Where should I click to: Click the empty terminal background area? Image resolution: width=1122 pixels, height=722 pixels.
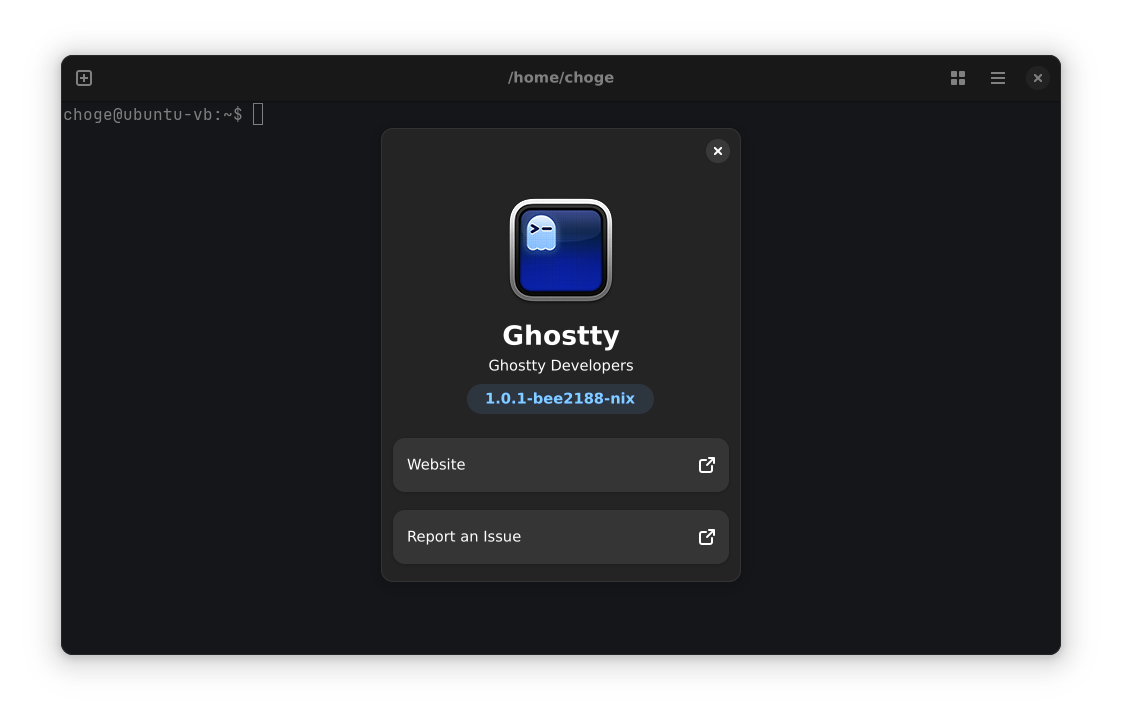[x=200, y=400]
